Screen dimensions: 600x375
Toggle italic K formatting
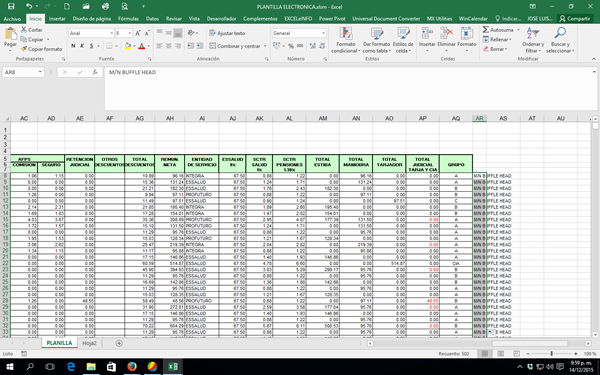coord(82,46)
